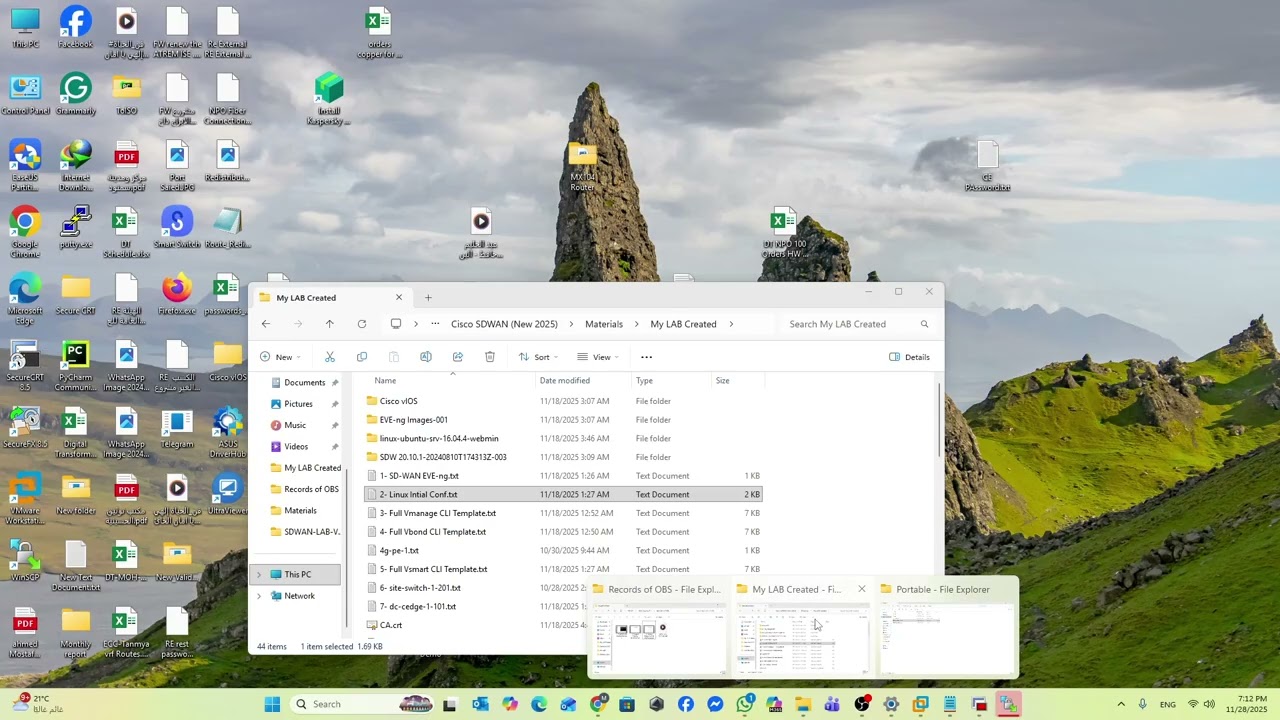Image resolution: width=1280 pixels, height=720 pixels.
Task: Open Outlook from the taskbar
Action: (x=480, y=704)
